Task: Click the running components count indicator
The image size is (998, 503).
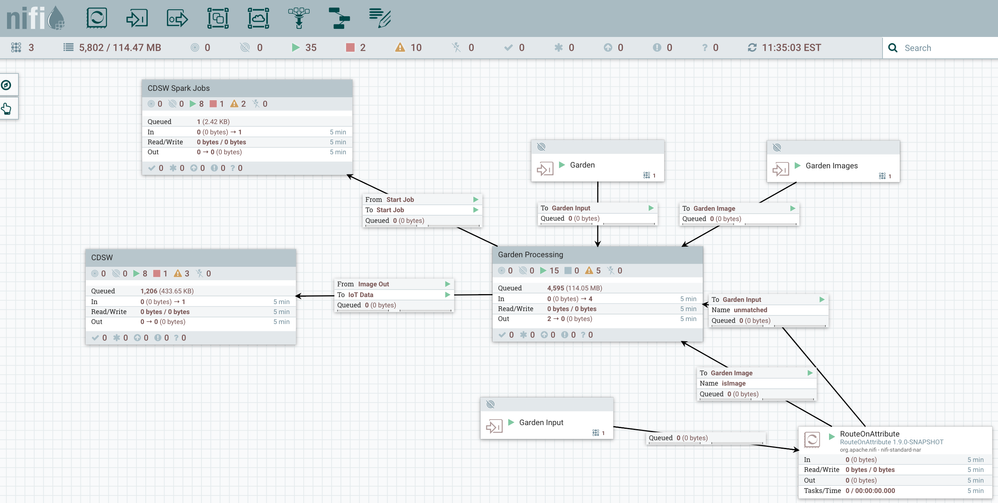Action: coord(303,48)
